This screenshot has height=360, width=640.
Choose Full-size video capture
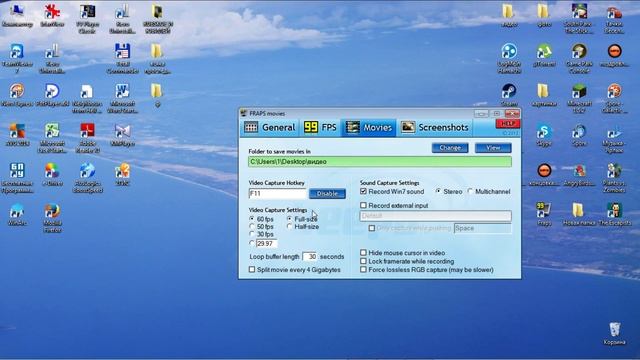(x=289, y=219)
